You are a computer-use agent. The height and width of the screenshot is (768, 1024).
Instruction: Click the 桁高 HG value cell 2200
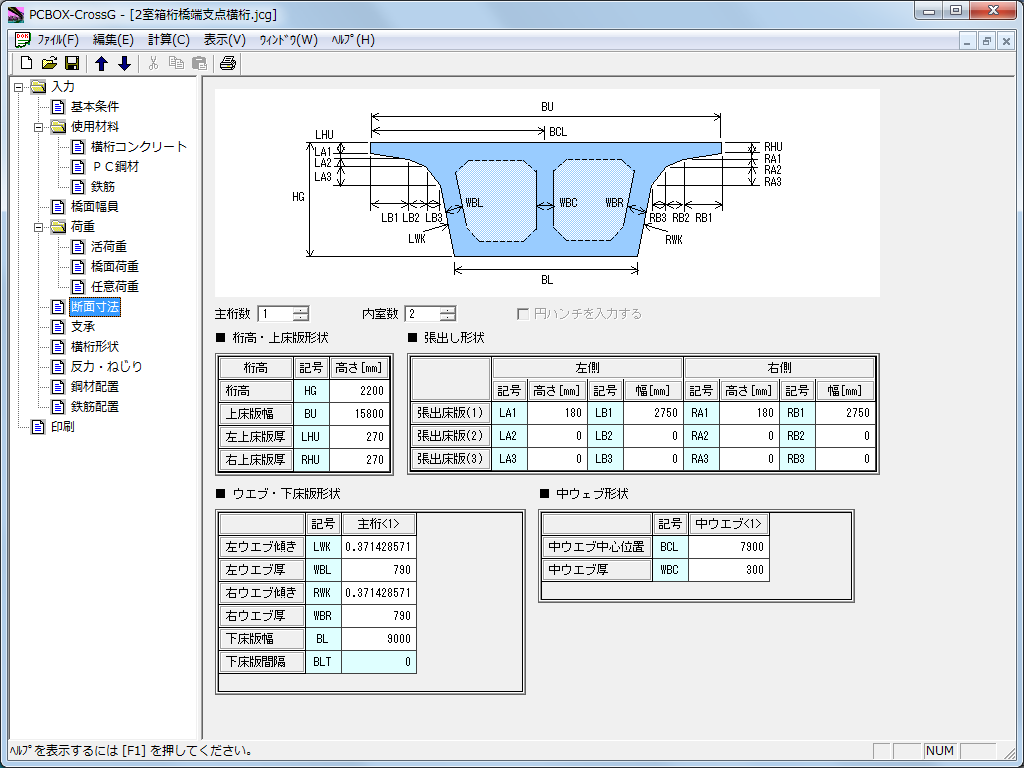pyautogui.click(x=359, y=391)
